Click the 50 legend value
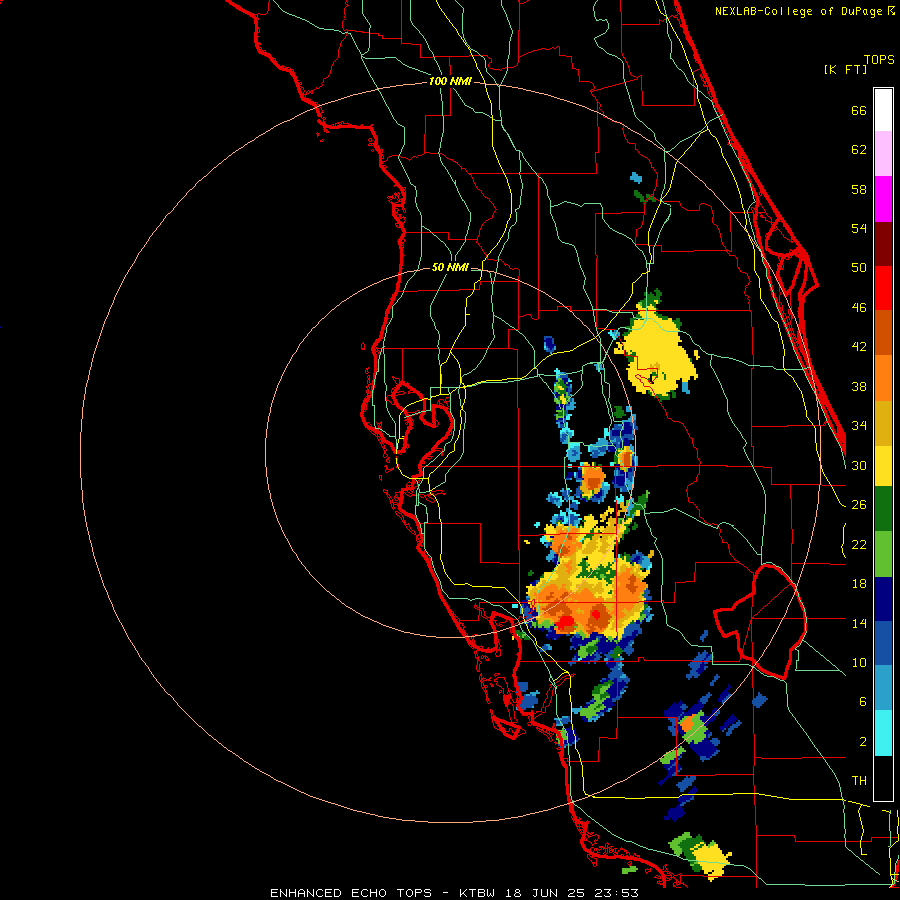The image size is (900, 900). tap(859, 268)
